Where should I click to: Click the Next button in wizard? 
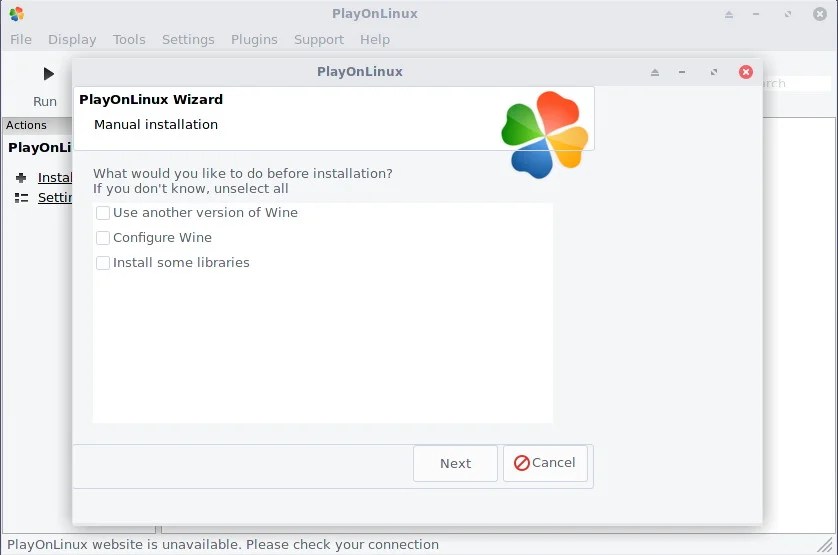tap(455, 464)
